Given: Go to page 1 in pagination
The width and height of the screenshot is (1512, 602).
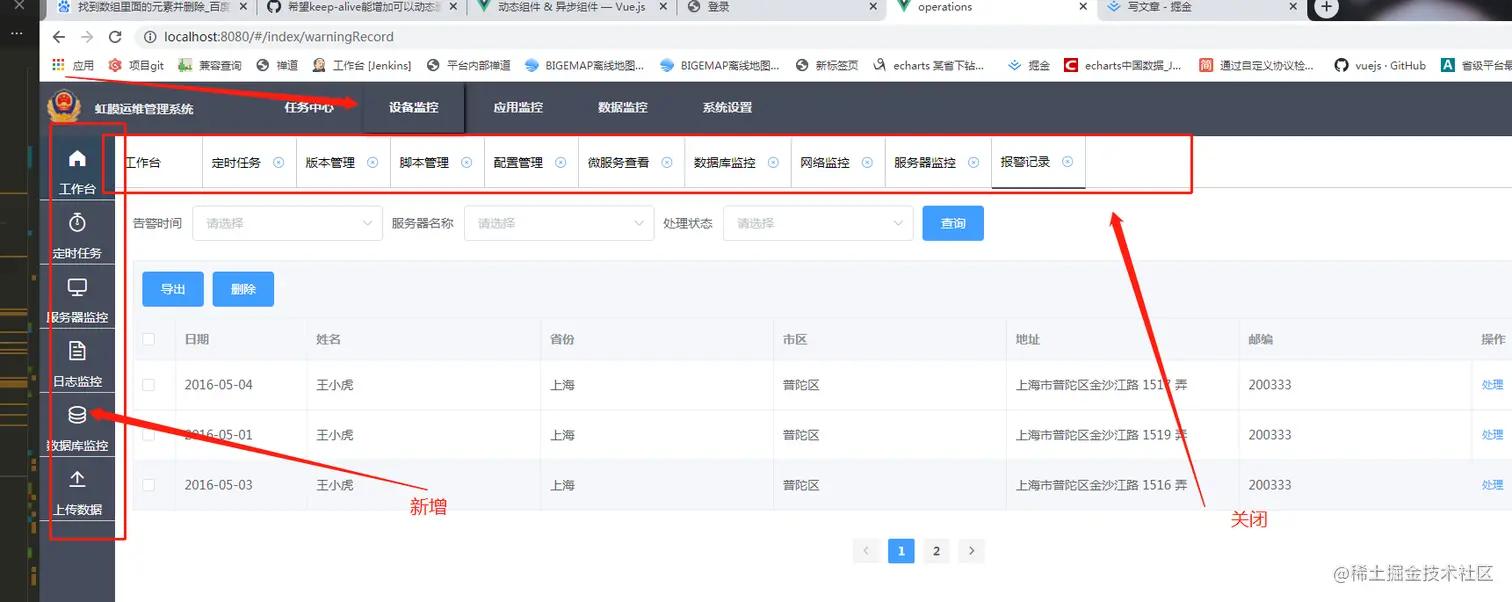Looking at the screenshot, I should coord(901,550).
